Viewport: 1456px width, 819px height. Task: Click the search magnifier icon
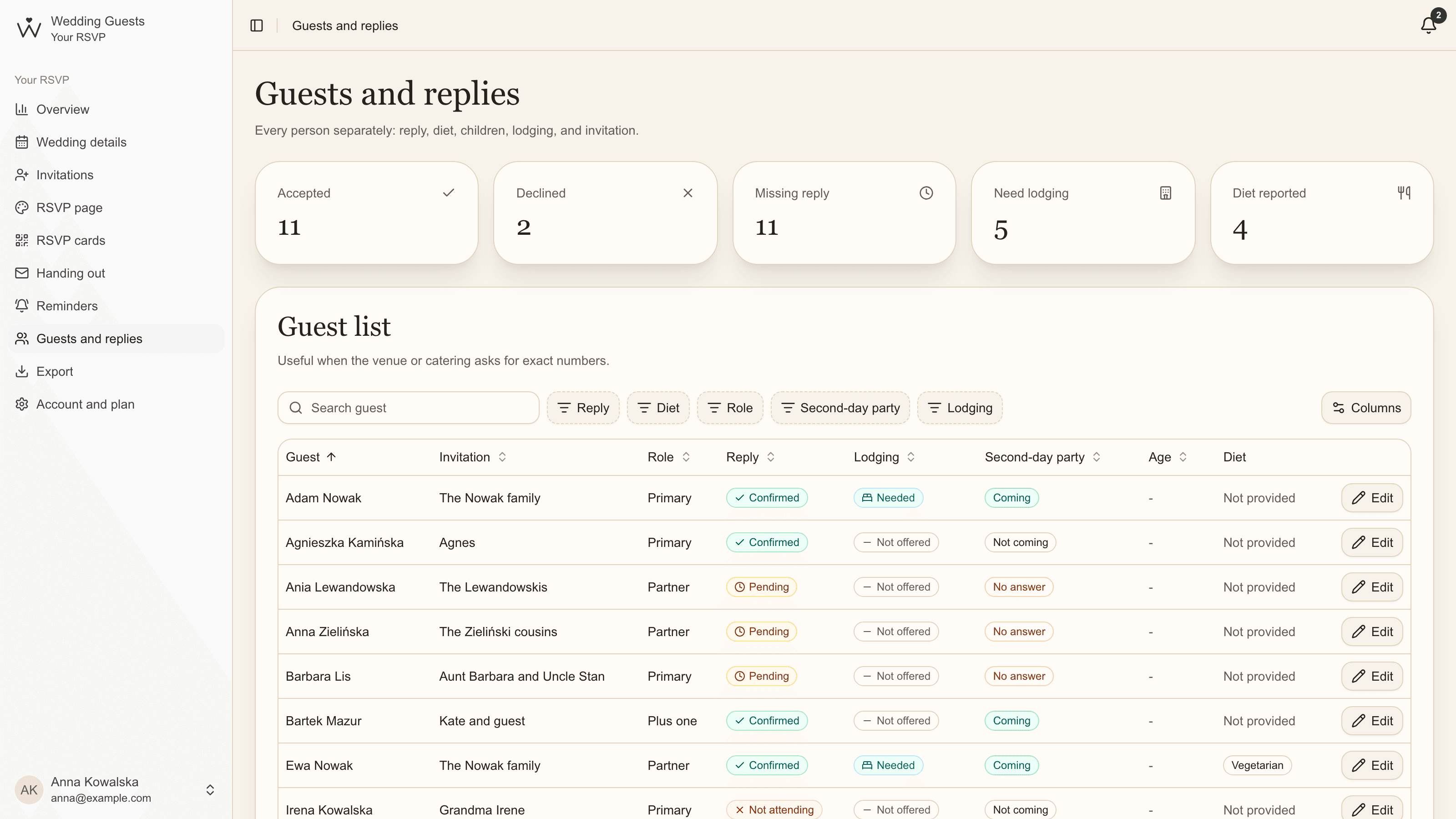(296, 408)
